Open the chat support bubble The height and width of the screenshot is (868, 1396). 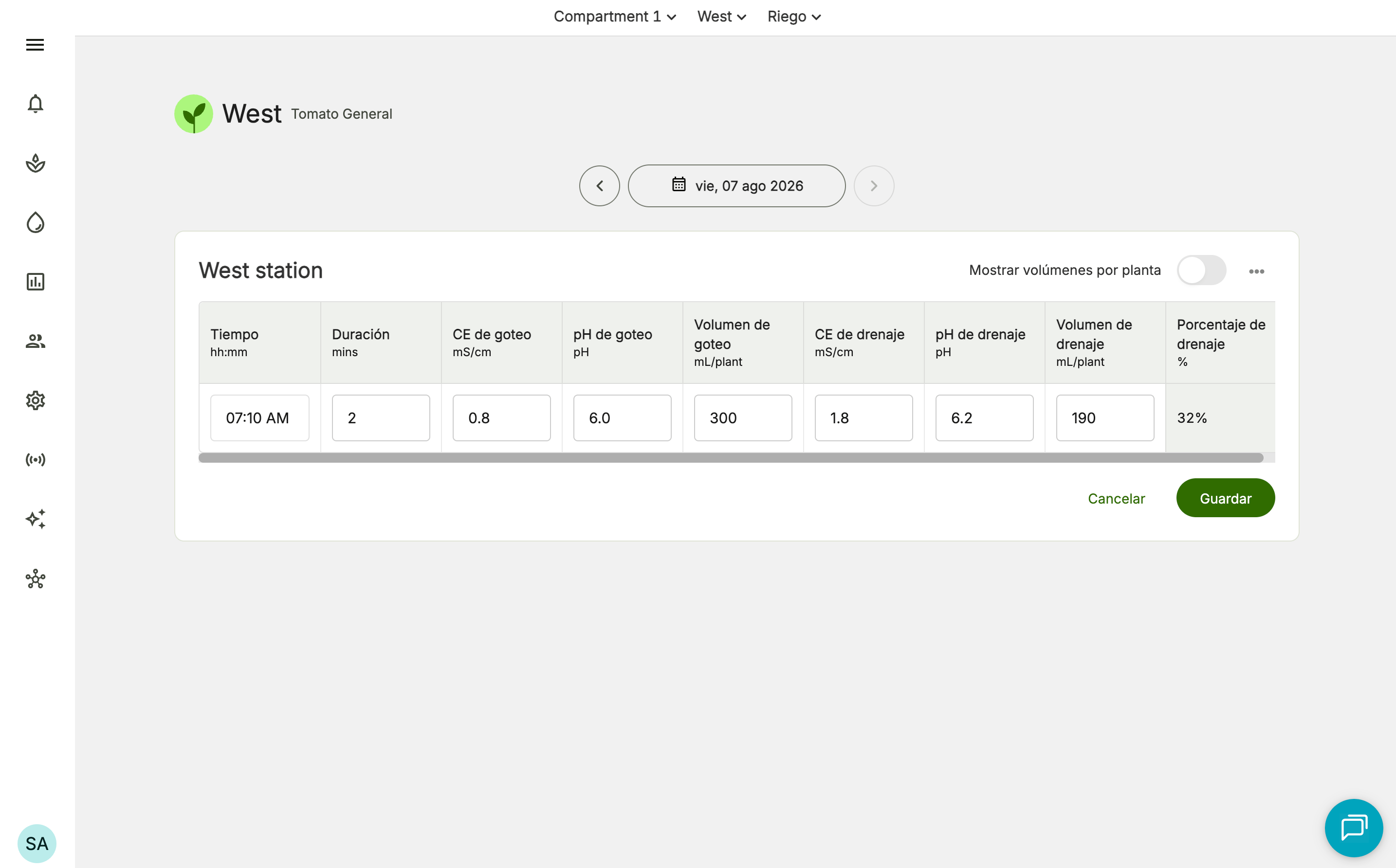(1354, 828)
